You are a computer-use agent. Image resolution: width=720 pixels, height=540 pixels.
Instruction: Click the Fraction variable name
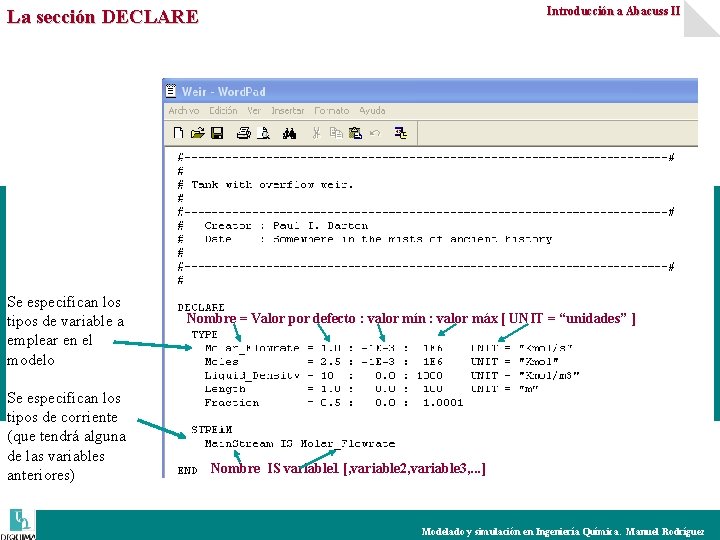tap(231, 403)
